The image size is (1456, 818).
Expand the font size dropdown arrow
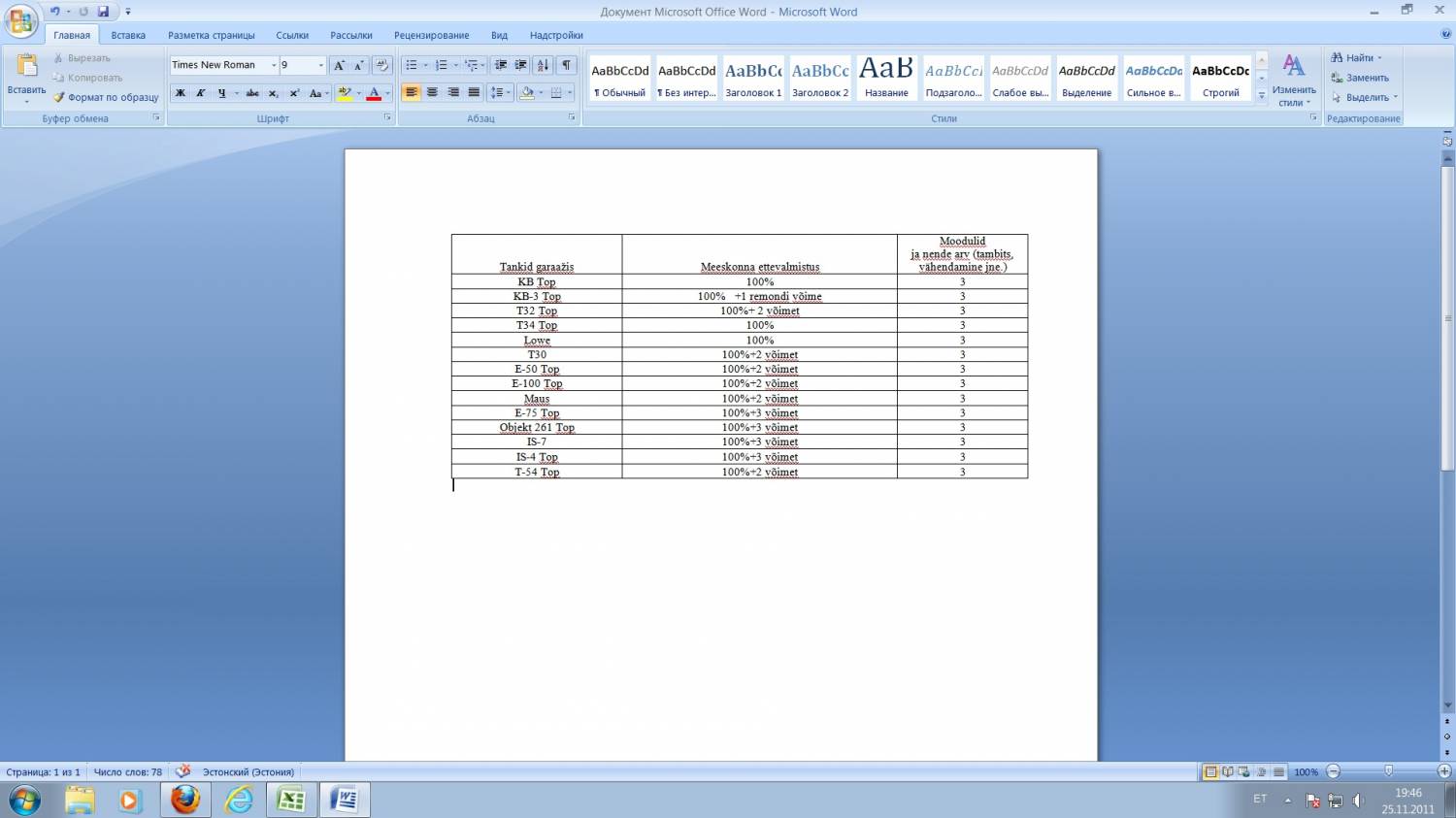tap(321, 65)
